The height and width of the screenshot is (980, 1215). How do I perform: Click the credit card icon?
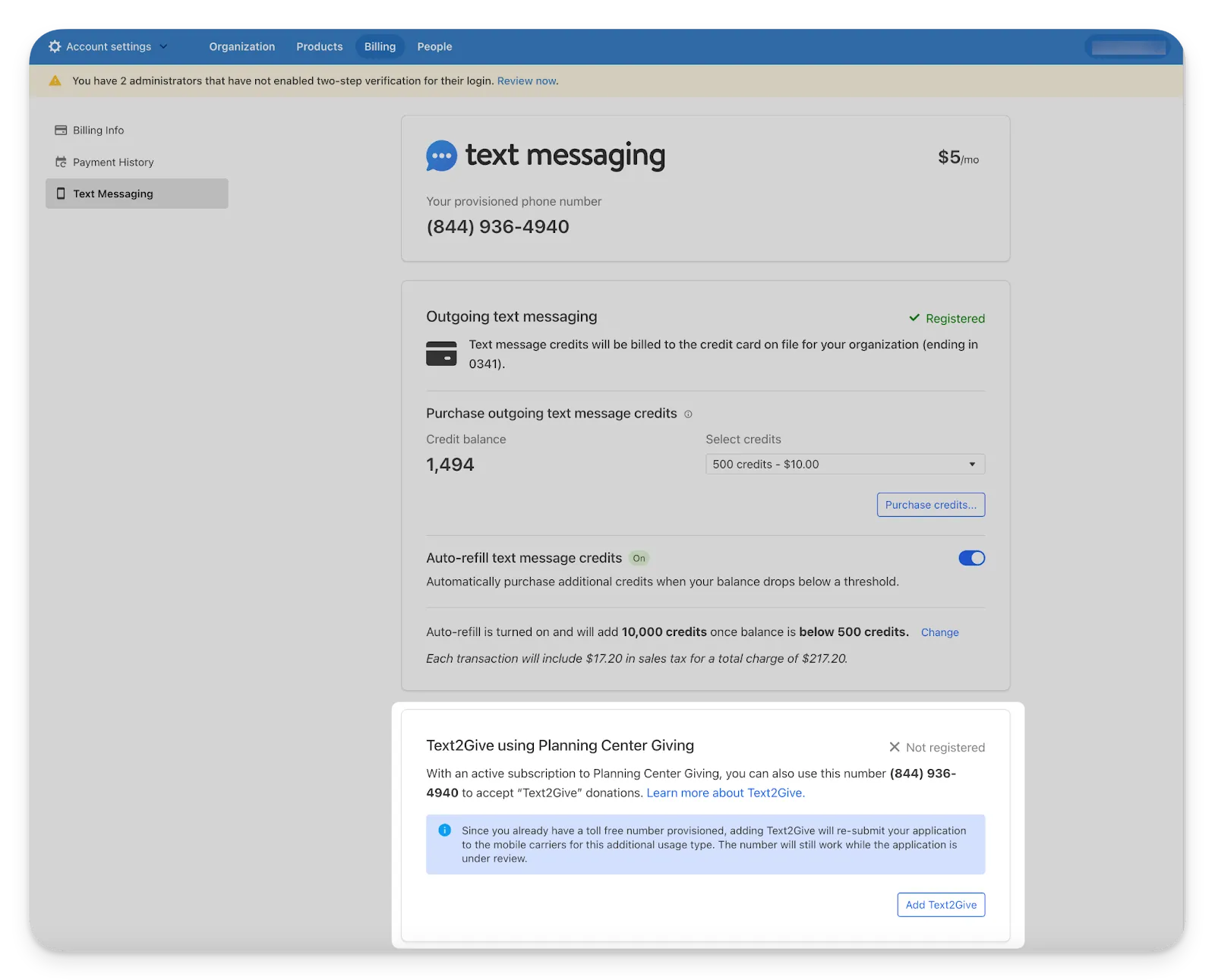click(441, 354)
